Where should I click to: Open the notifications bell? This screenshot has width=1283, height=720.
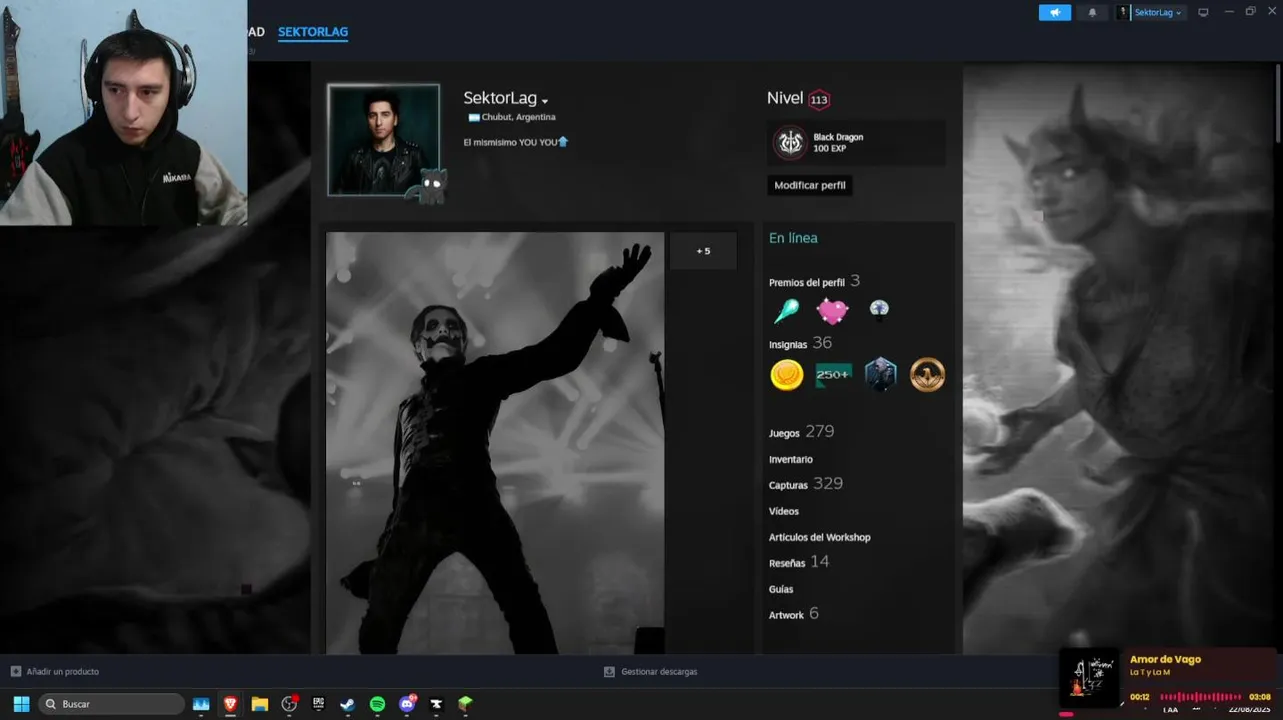[x=1092, y=13]
